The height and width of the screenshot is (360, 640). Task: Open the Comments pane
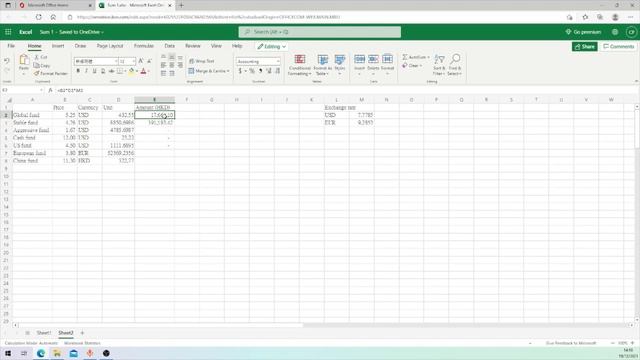618,47
